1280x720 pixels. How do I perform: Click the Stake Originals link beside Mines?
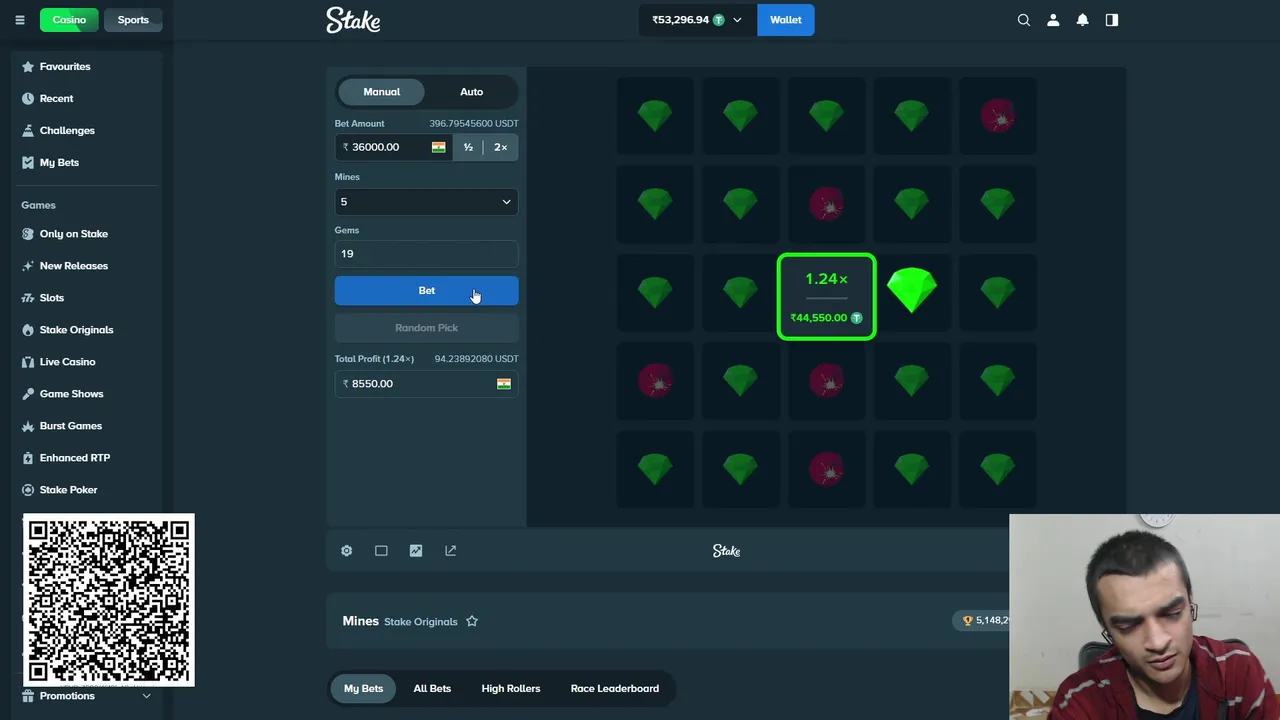coord(421,622)
